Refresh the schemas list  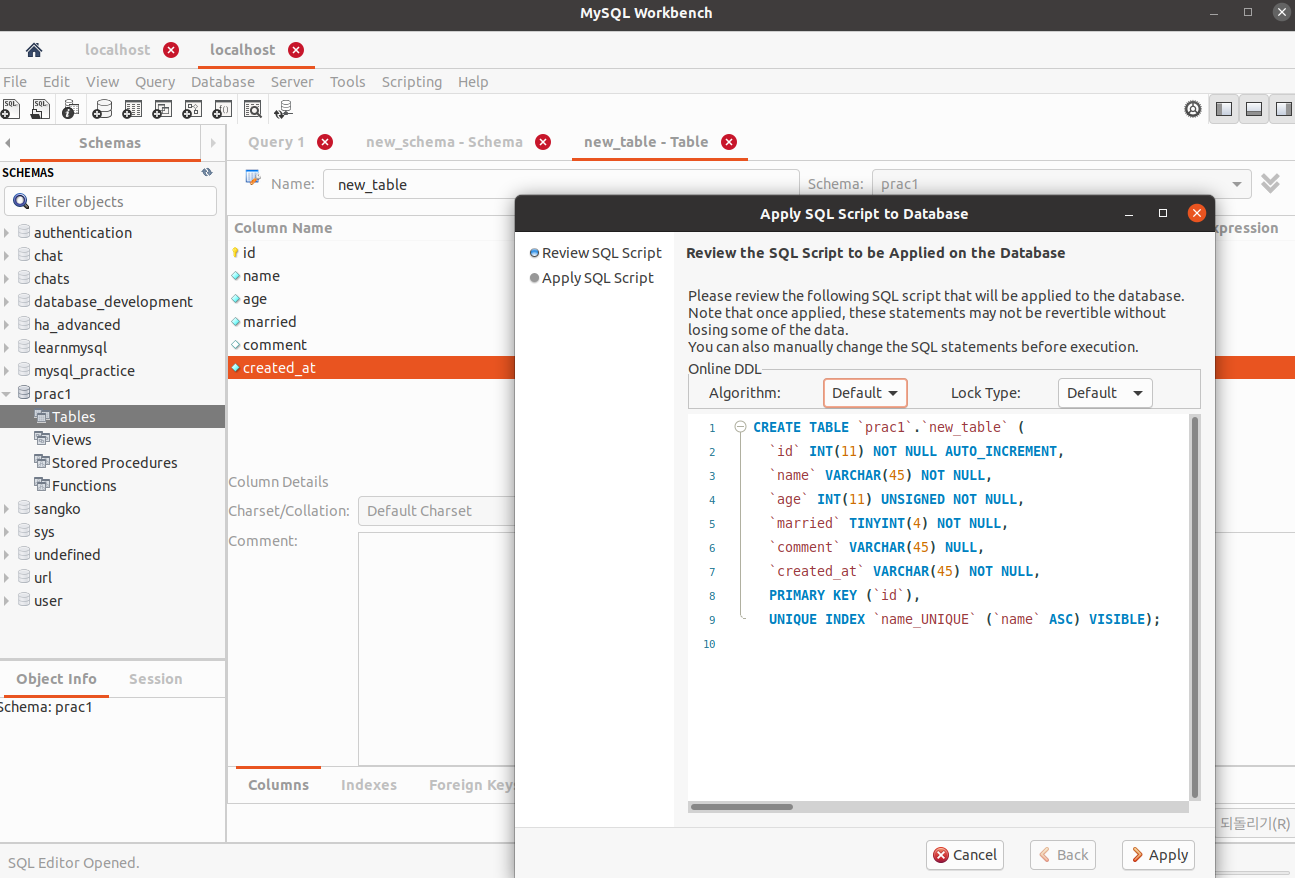coord(207,172)
